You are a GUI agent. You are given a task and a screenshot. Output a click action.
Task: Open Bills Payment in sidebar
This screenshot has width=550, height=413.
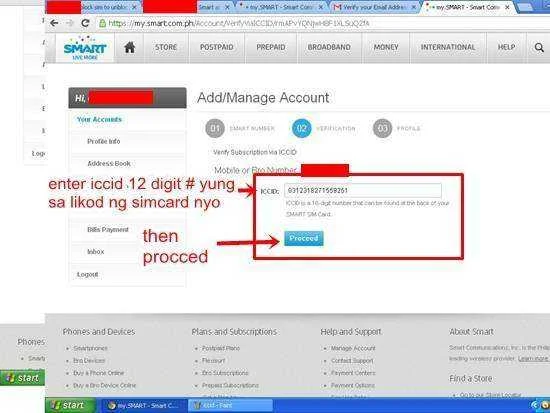tap(108, 230)
